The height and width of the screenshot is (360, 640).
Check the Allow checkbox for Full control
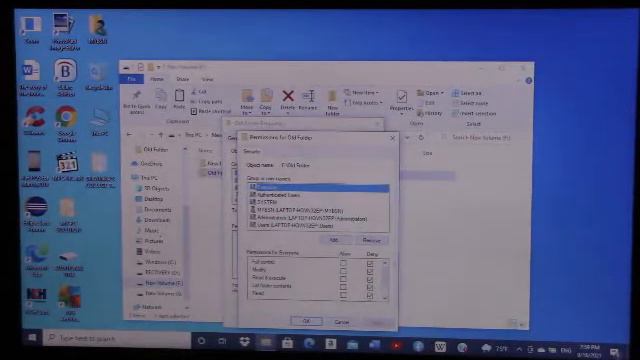point(343,263)
